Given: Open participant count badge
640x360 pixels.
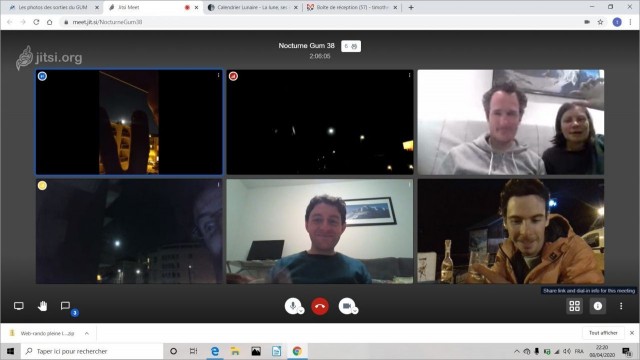Looking at the screenshot, I should (351, 46).
